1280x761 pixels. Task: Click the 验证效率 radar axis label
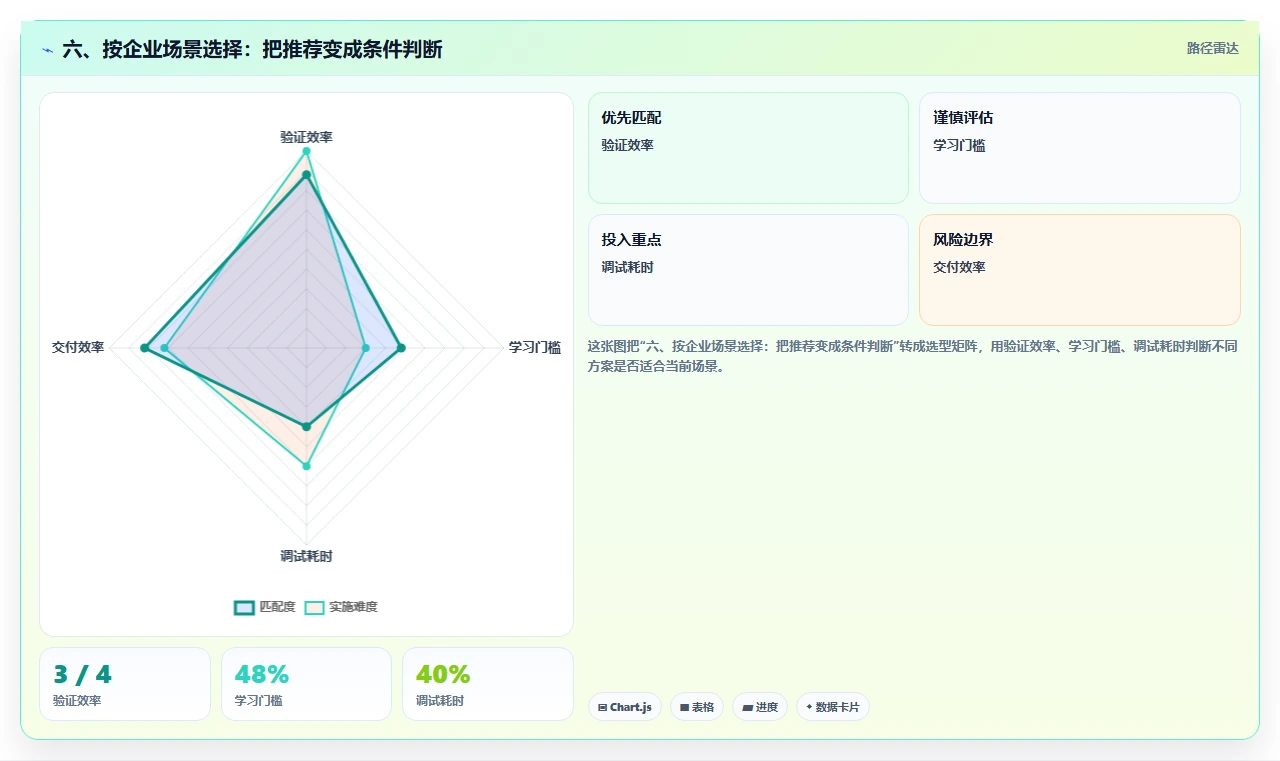pos(306,137)
